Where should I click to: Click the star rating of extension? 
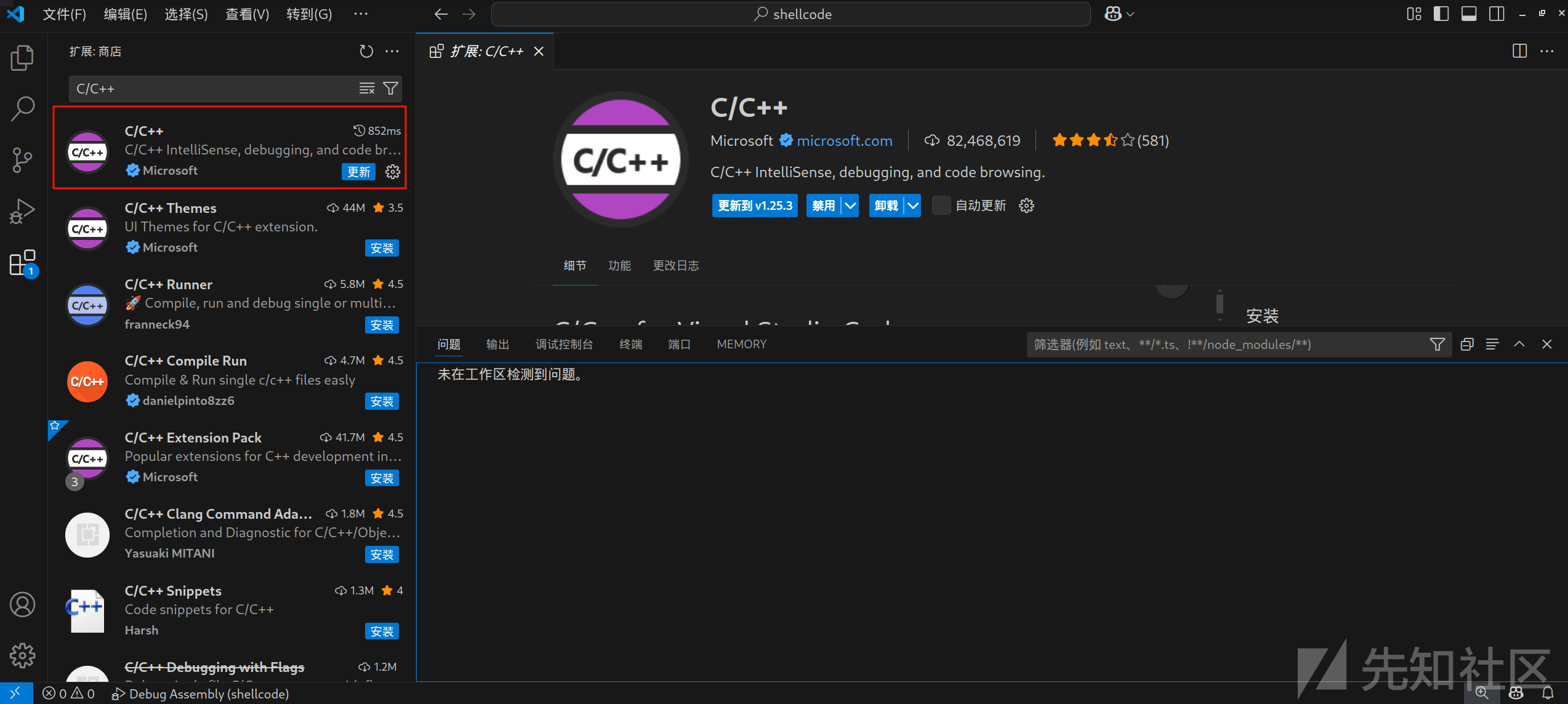pyautogui.click(x=1110, y=140)
